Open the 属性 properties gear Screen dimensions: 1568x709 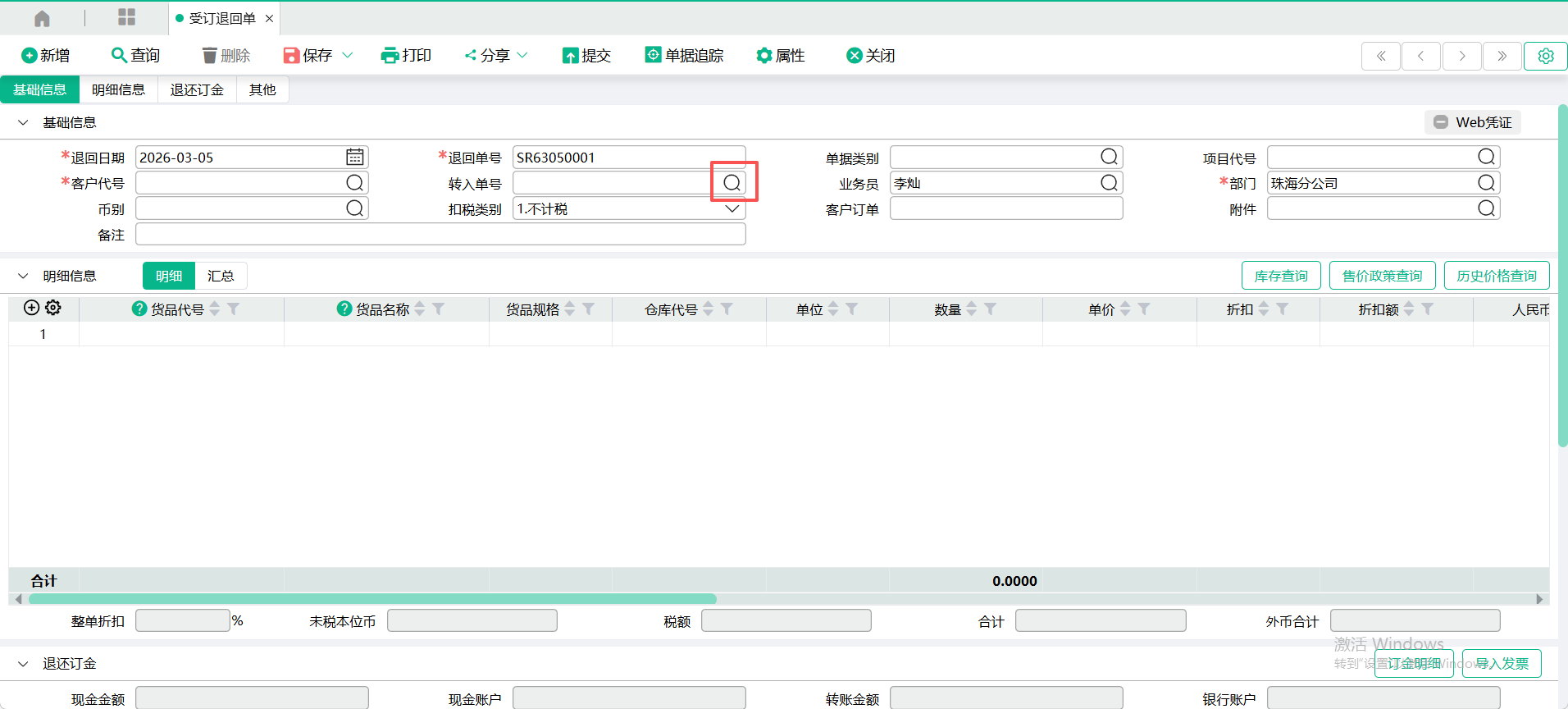point(763,56)
